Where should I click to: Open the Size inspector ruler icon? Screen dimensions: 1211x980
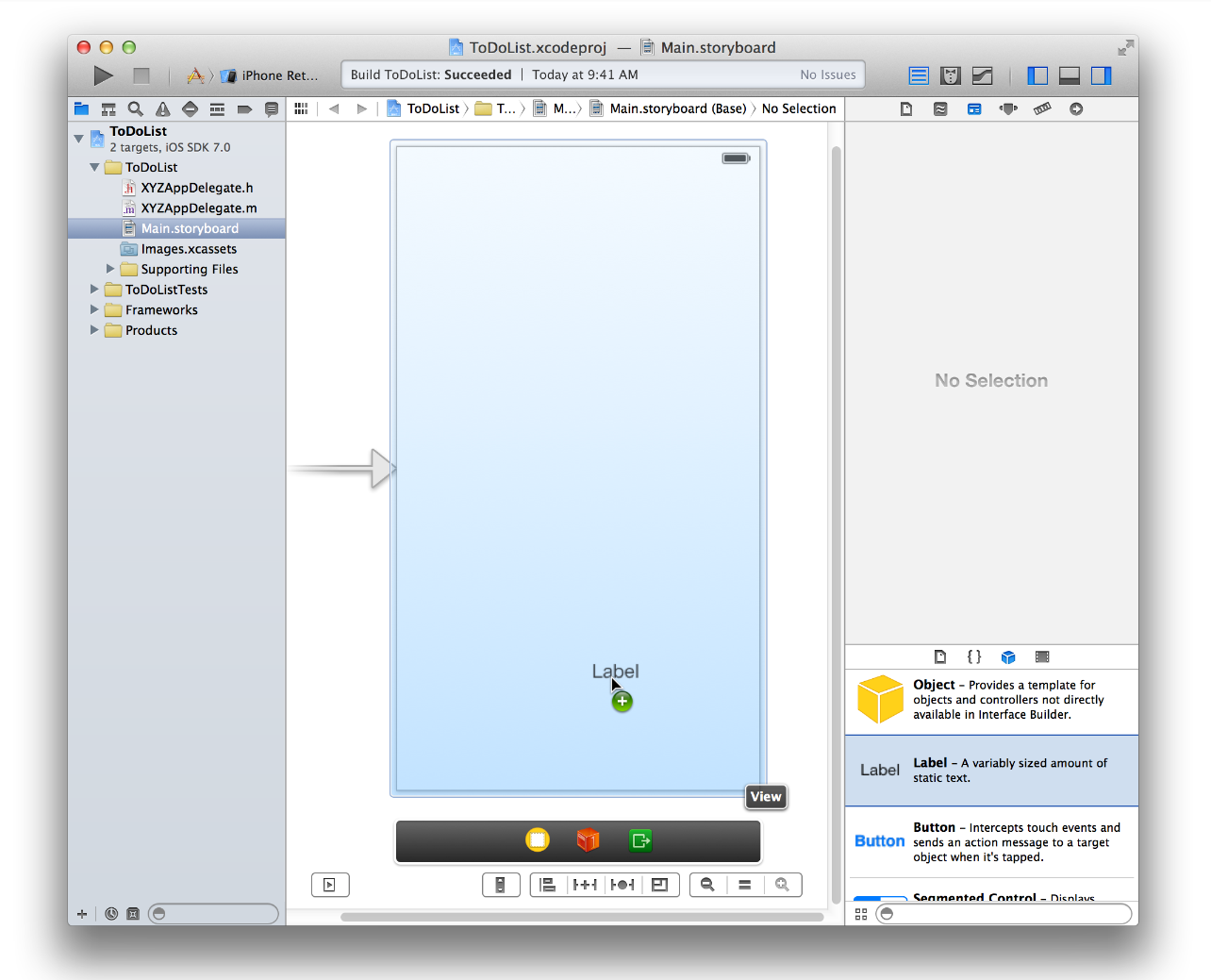(1042, 109)
